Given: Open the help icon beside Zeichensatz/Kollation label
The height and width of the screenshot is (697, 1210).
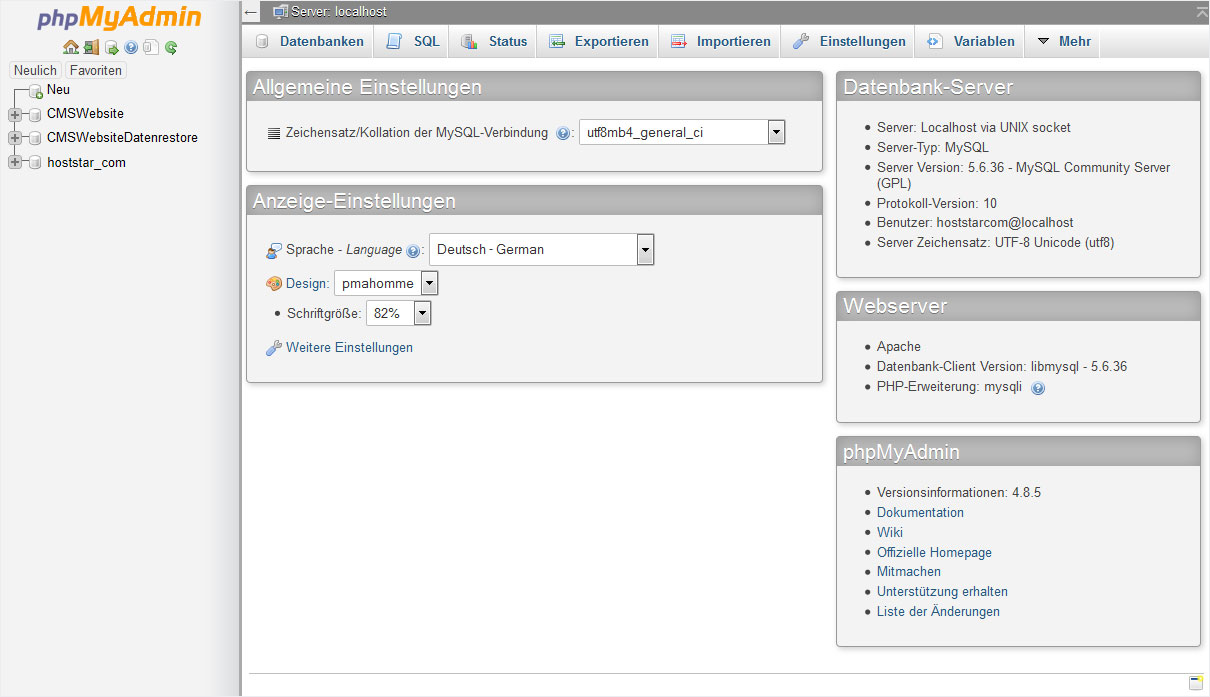Looking at the screenshot, I should pyautogui.click(x=563, y=133).
